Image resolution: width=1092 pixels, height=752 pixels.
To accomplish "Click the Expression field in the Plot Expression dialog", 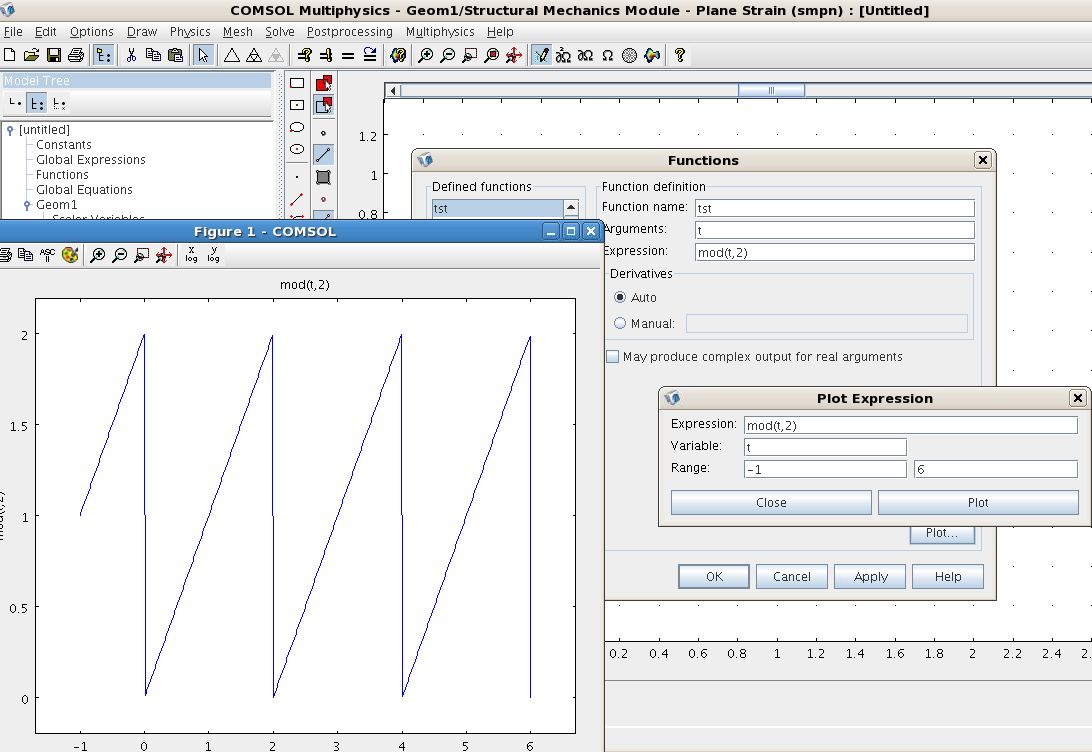I will pyautogui.click(x=910, y=425).
